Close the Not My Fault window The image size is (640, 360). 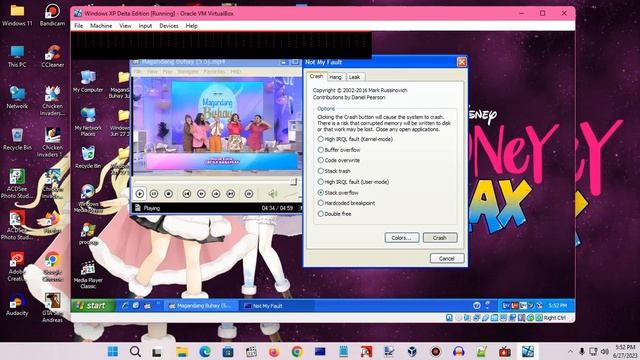(x=462, y=62)
